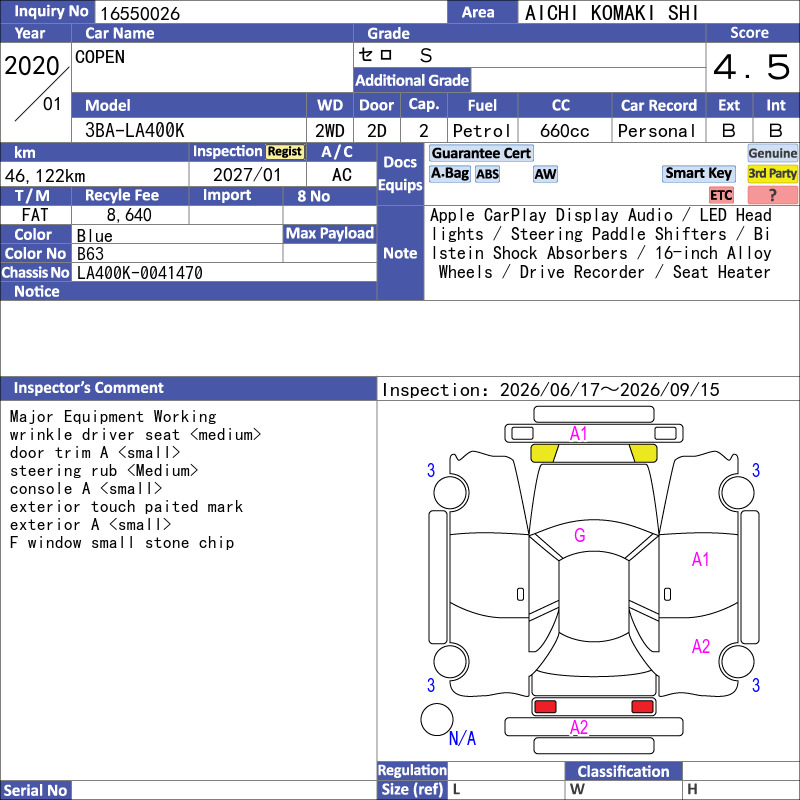The height and width of the screenshot is (800, 800).
Task: Click the recycle fee value 8,640
Action: point(129,215)
